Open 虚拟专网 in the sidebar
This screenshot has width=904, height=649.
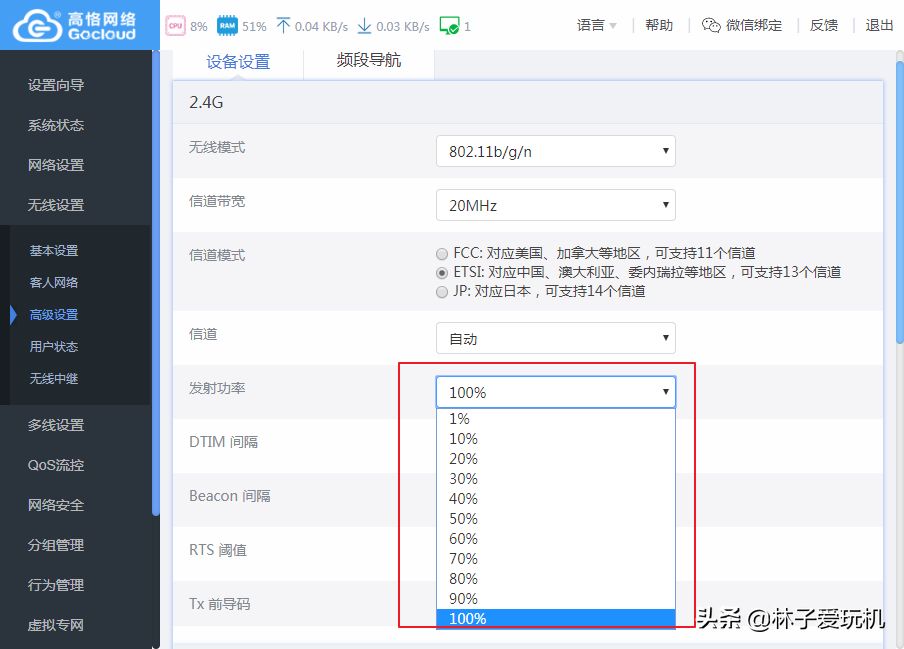56,625
